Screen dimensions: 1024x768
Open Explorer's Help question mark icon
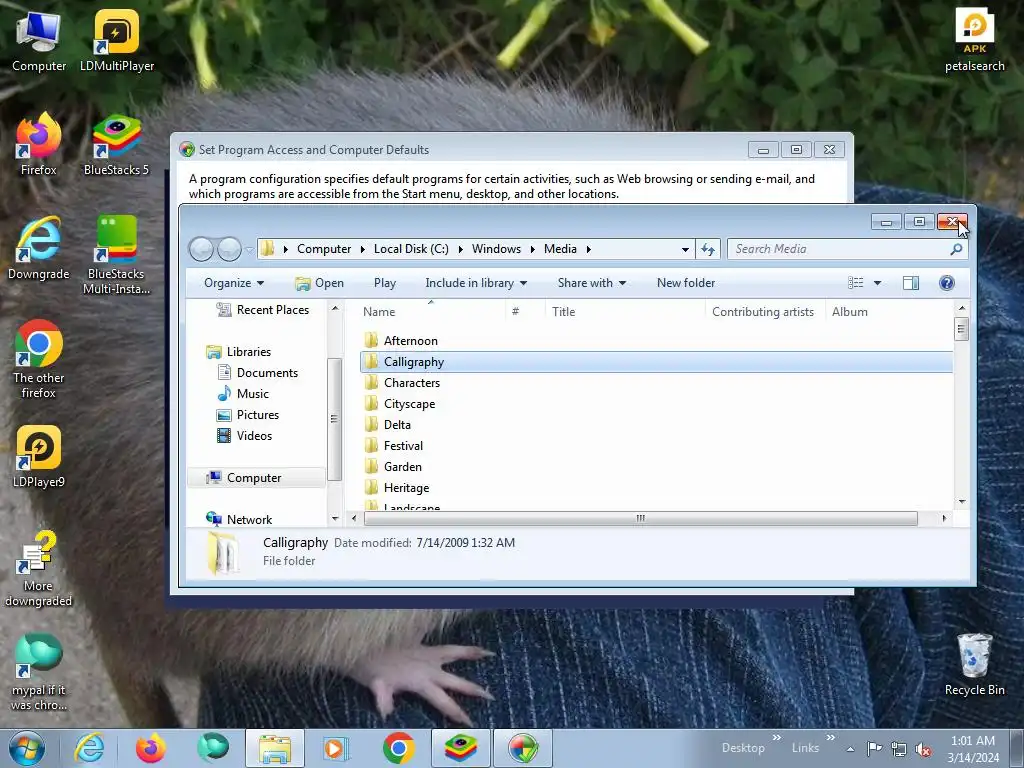point(946,283)
